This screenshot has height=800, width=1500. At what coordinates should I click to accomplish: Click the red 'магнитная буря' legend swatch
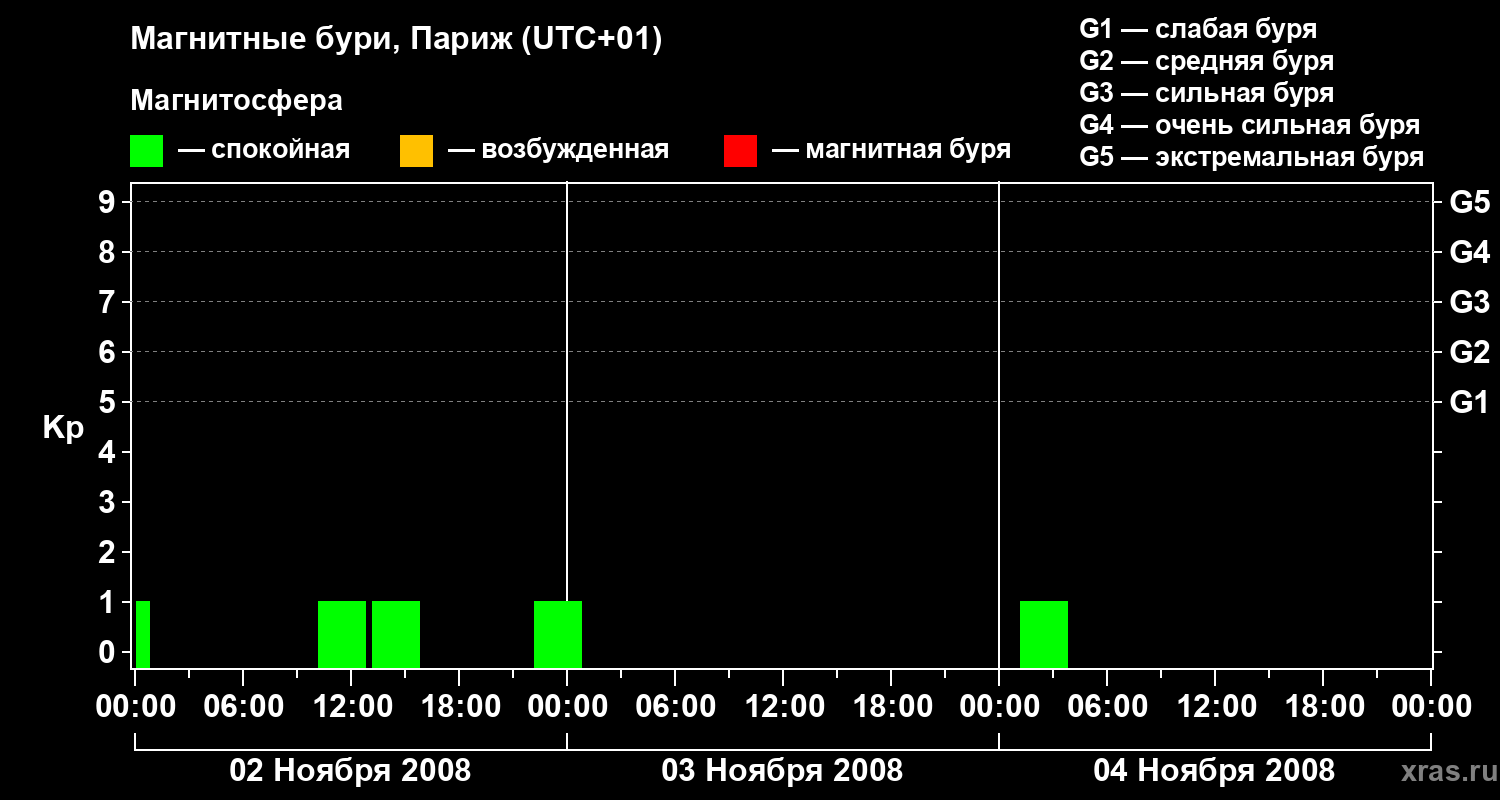click(740, 151)
